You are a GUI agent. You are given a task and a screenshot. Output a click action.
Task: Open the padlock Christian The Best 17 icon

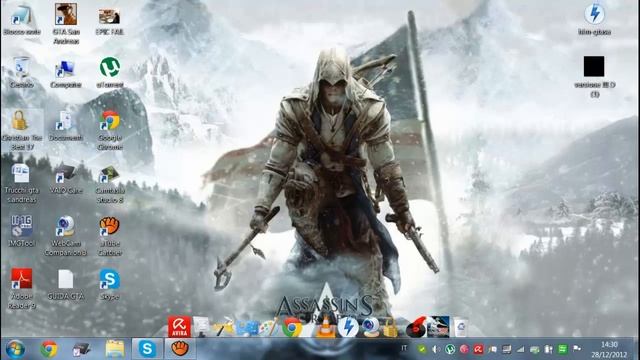[x=22, y=129]
